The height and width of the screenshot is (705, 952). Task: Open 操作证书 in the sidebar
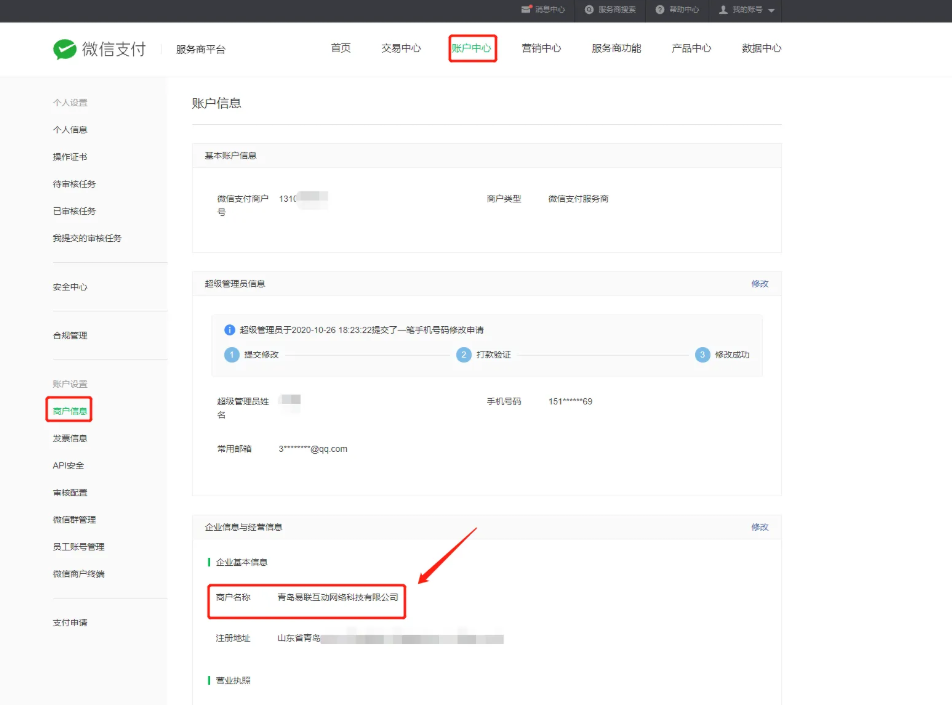pos(70,157)
